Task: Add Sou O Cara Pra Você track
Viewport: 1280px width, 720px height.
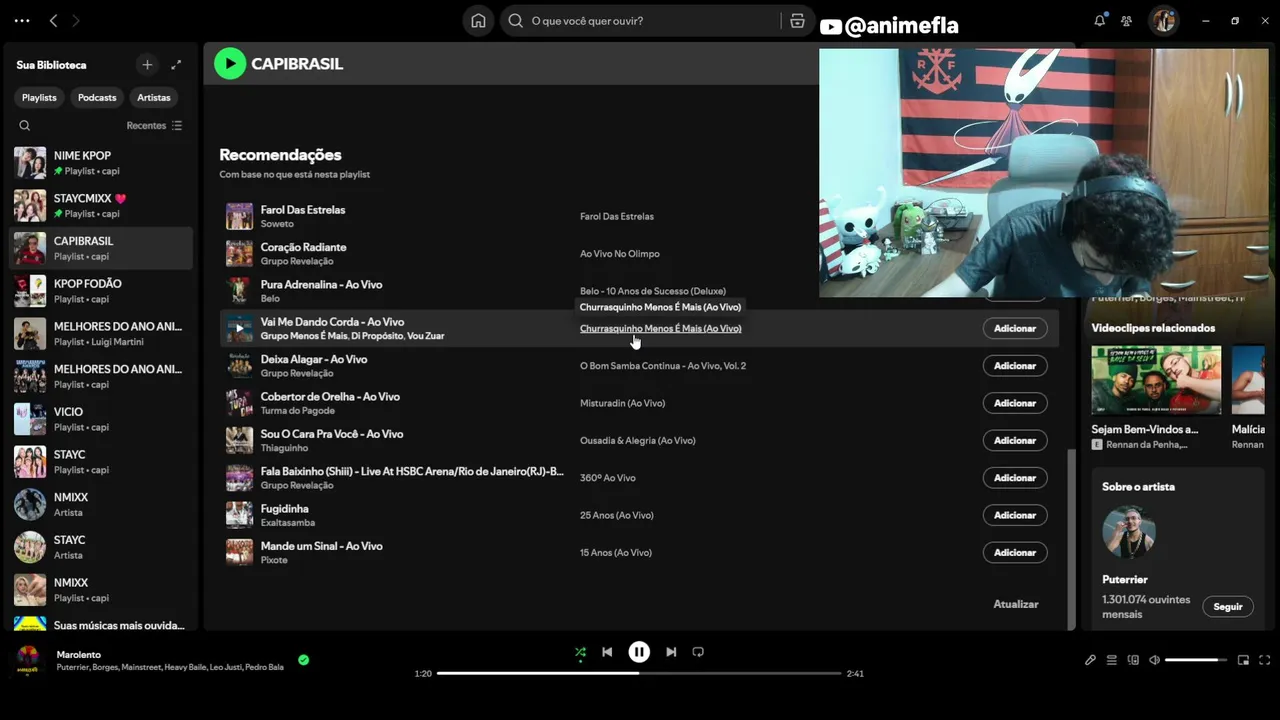Action: tap(1015, 440)
